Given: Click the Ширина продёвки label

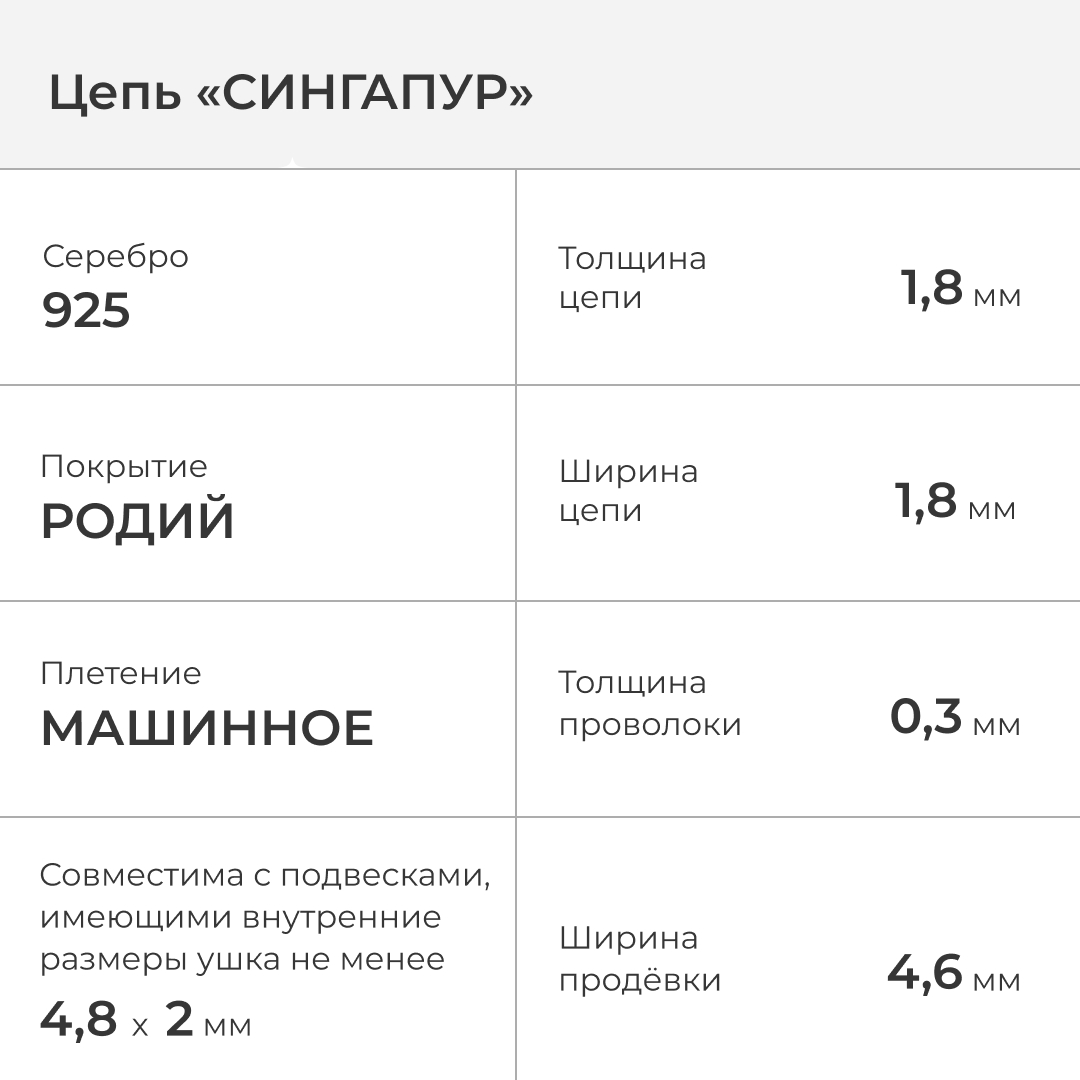Looking at the screenshot, I should point(640,959).
